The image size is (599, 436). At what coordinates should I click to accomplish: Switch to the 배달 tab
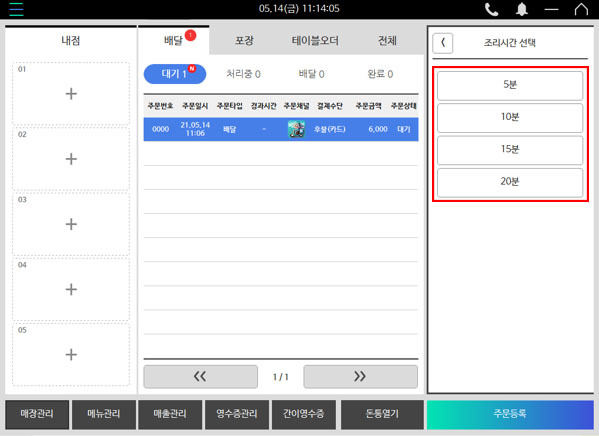click(173, 41)
